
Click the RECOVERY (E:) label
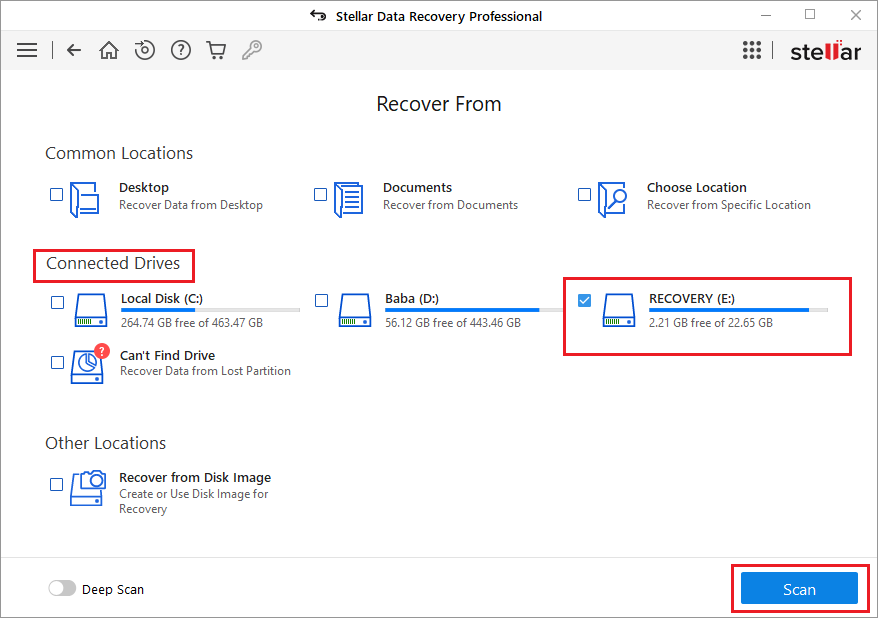[692, 298]
